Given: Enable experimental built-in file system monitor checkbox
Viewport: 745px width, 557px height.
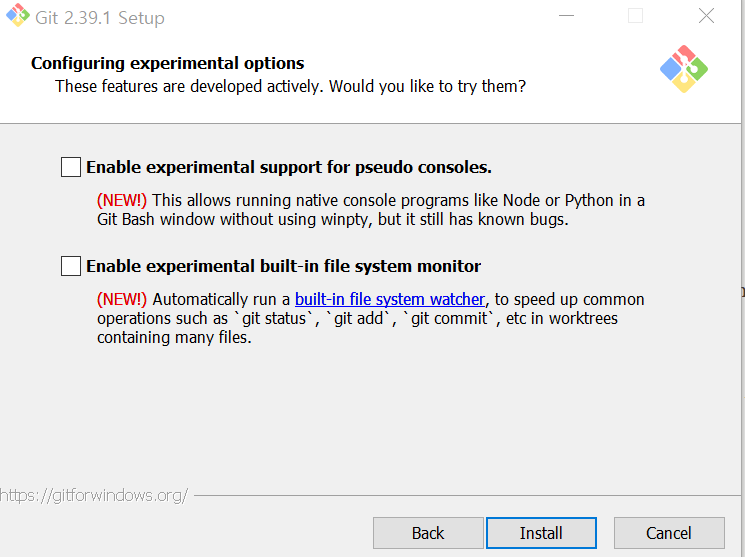Looking at the screenshot, I should pos(71,266).
